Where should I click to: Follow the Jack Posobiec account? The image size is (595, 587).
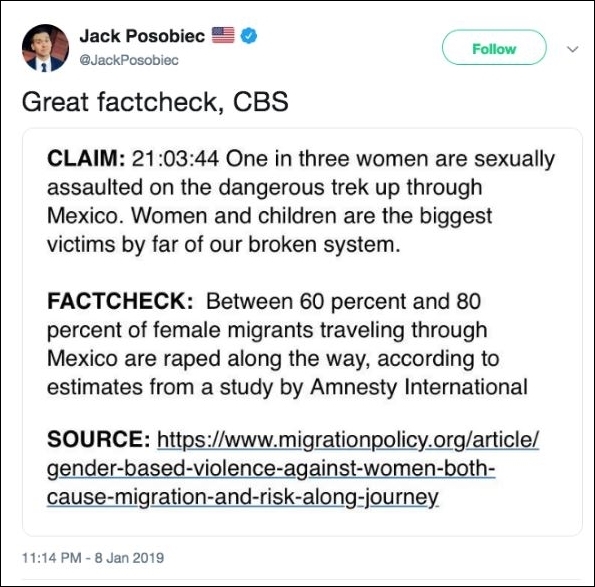(494, 47)
